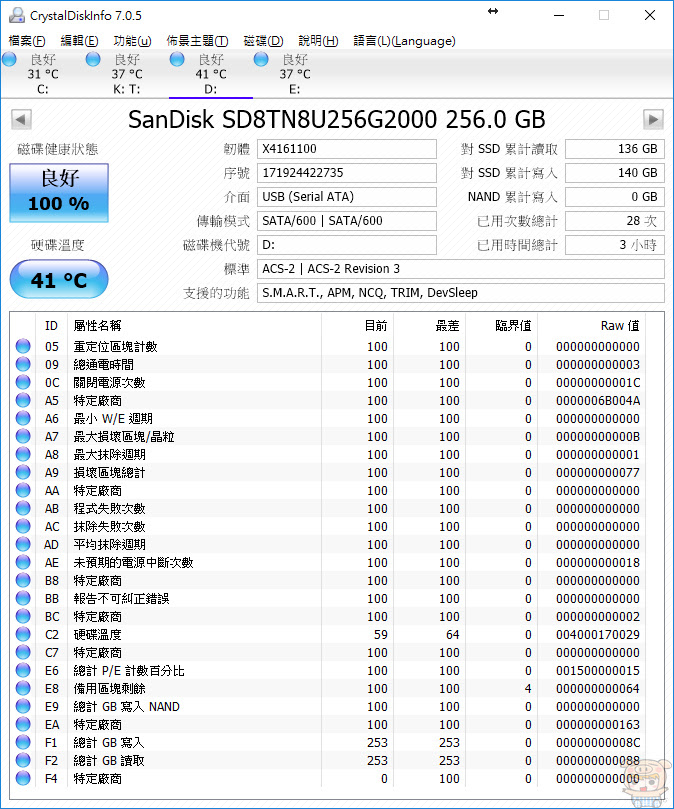This screenshot has width=674, height=809.
Task: Click the 41 °C temperature button
Action: (x=59, y=280)
